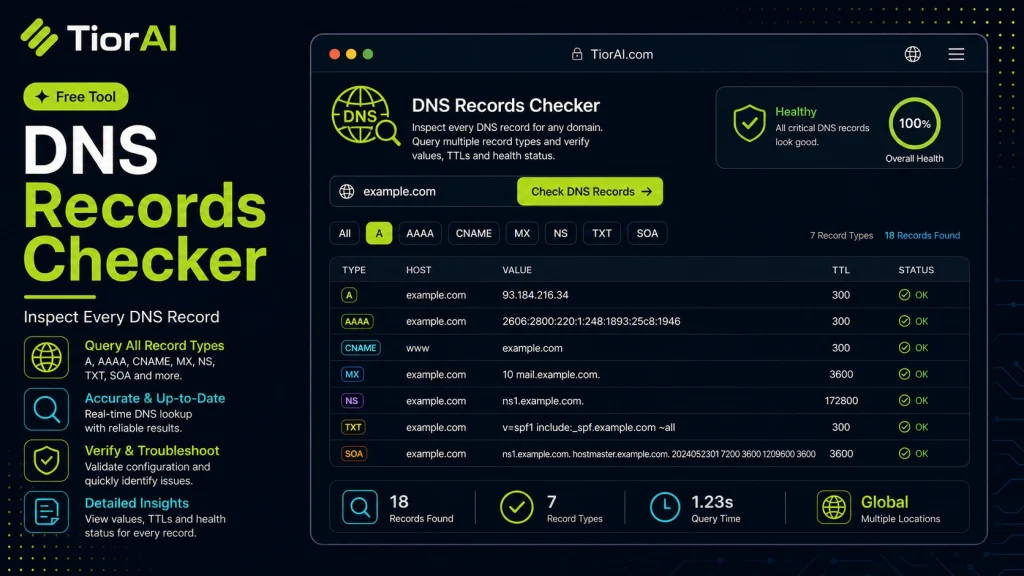Click the Healthy status label

(795, 112)
